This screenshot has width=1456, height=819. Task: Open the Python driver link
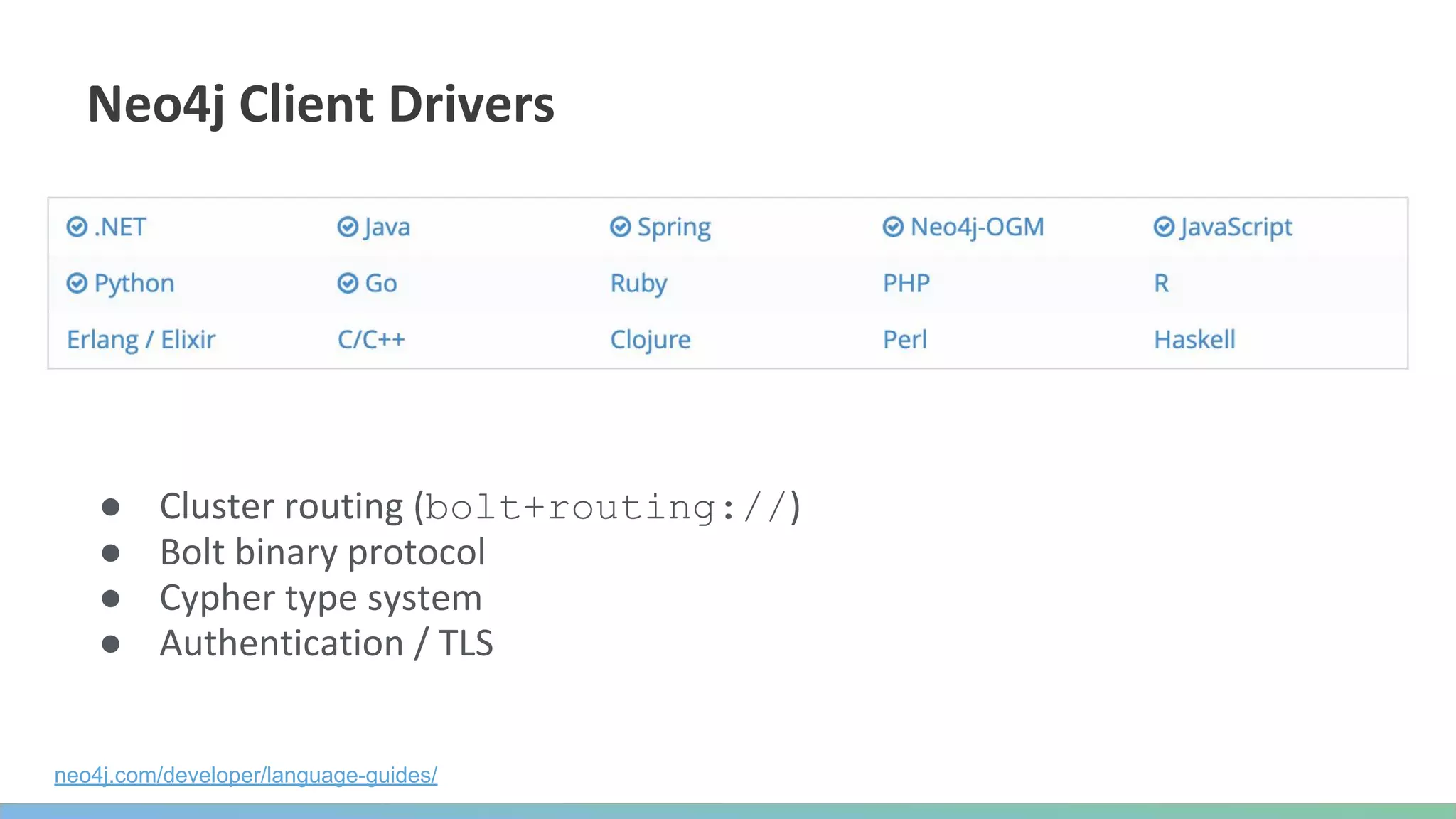(134, 284)
